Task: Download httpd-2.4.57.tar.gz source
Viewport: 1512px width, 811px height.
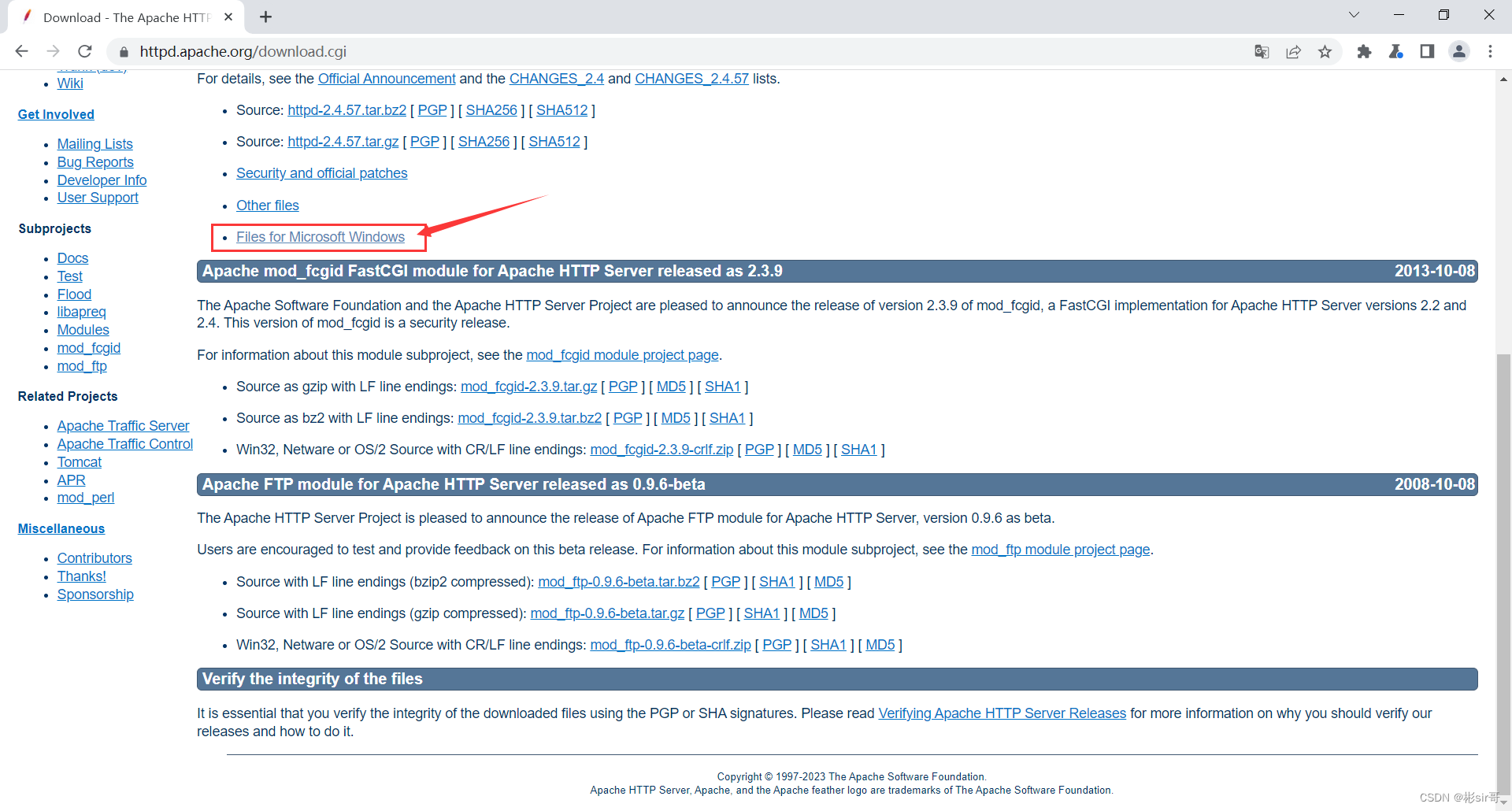Action: (343, 142)
